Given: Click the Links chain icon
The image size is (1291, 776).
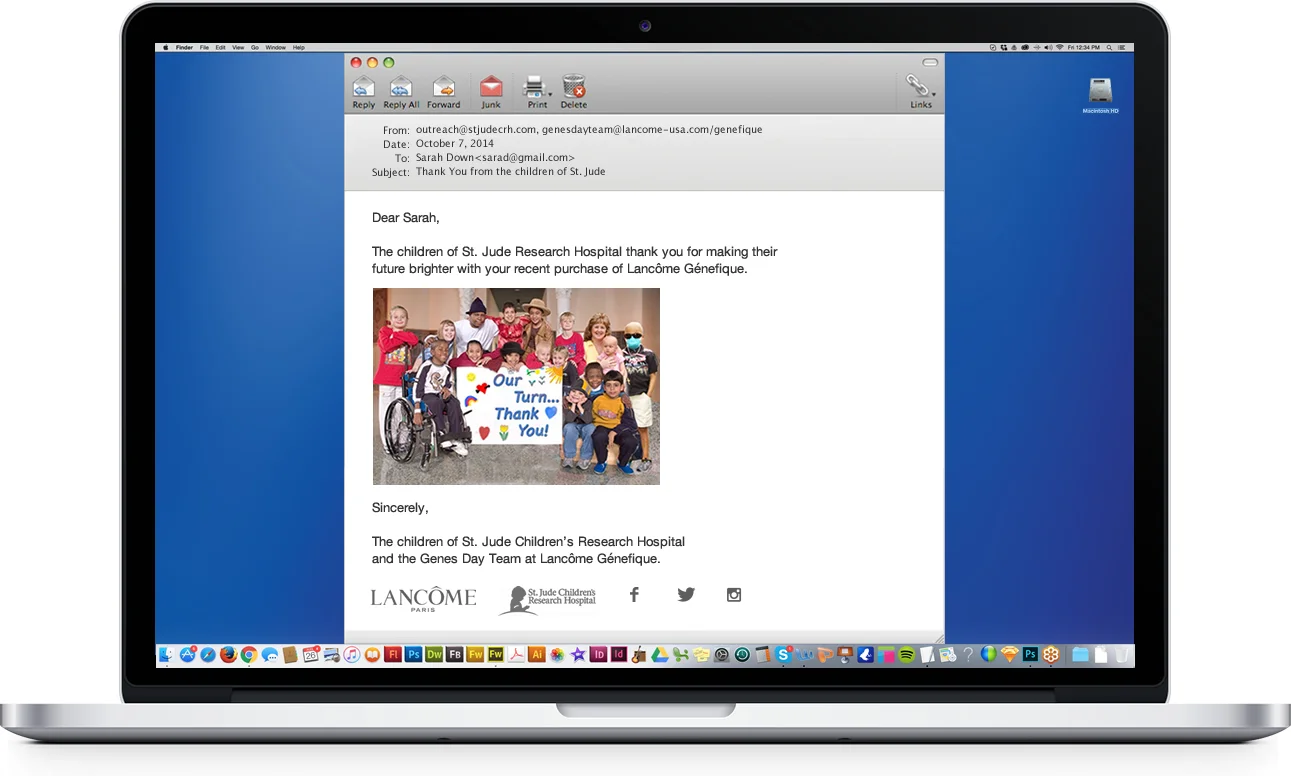Looking at the screenshot, I should click(917, 86).
